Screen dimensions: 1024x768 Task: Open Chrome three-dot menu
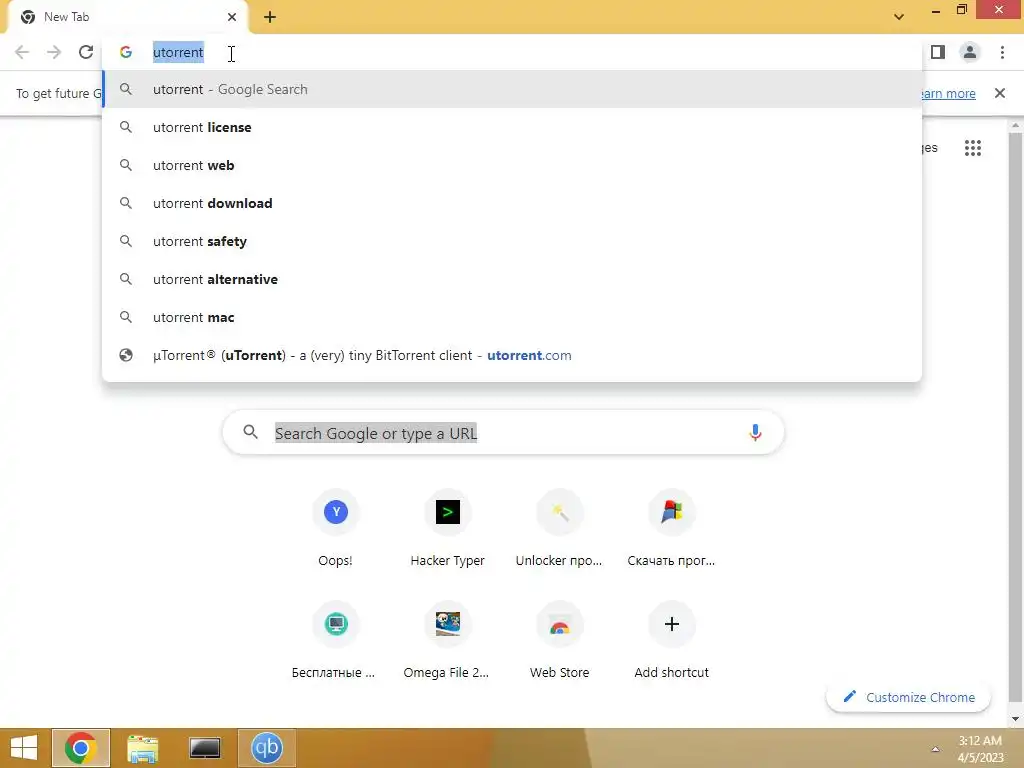pyautogui.click(x=1002, y=52)
